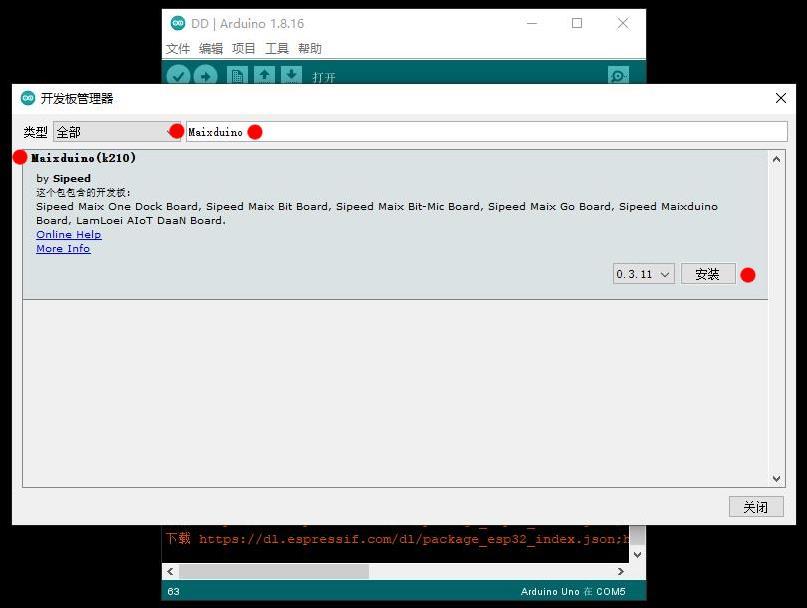Click the console horizontal scrollbar right arrow
Screen dimensions: 807x608
pos(621,571)
